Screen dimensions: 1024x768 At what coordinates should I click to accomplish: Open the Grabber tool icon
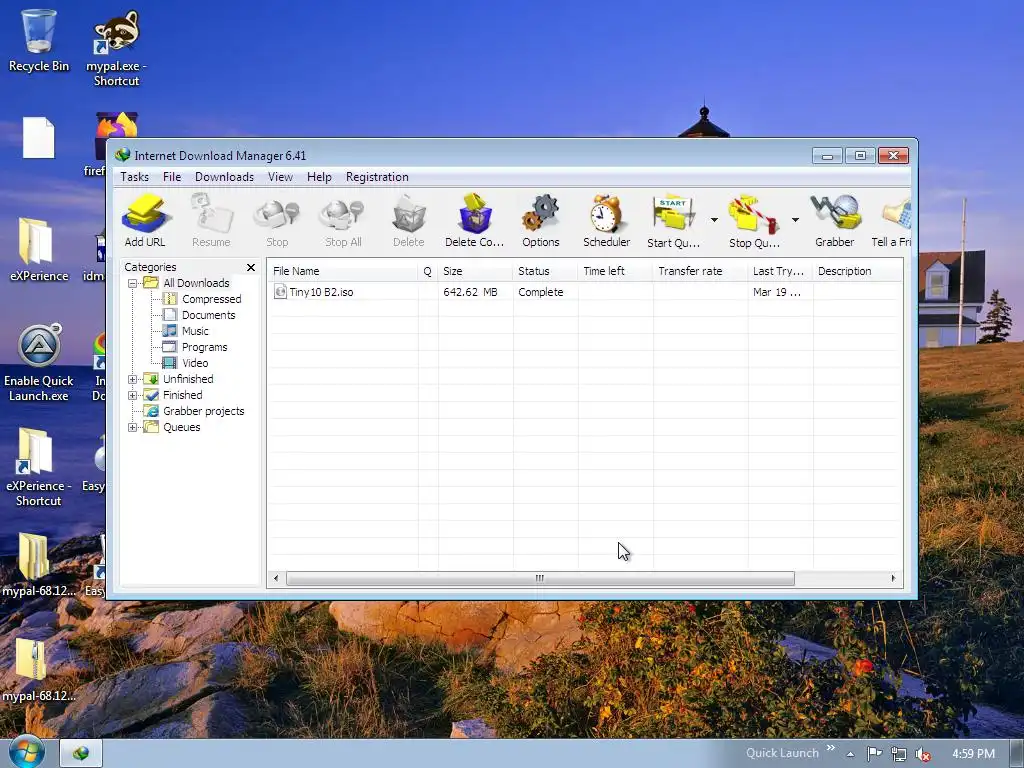(x=835, y=221)
